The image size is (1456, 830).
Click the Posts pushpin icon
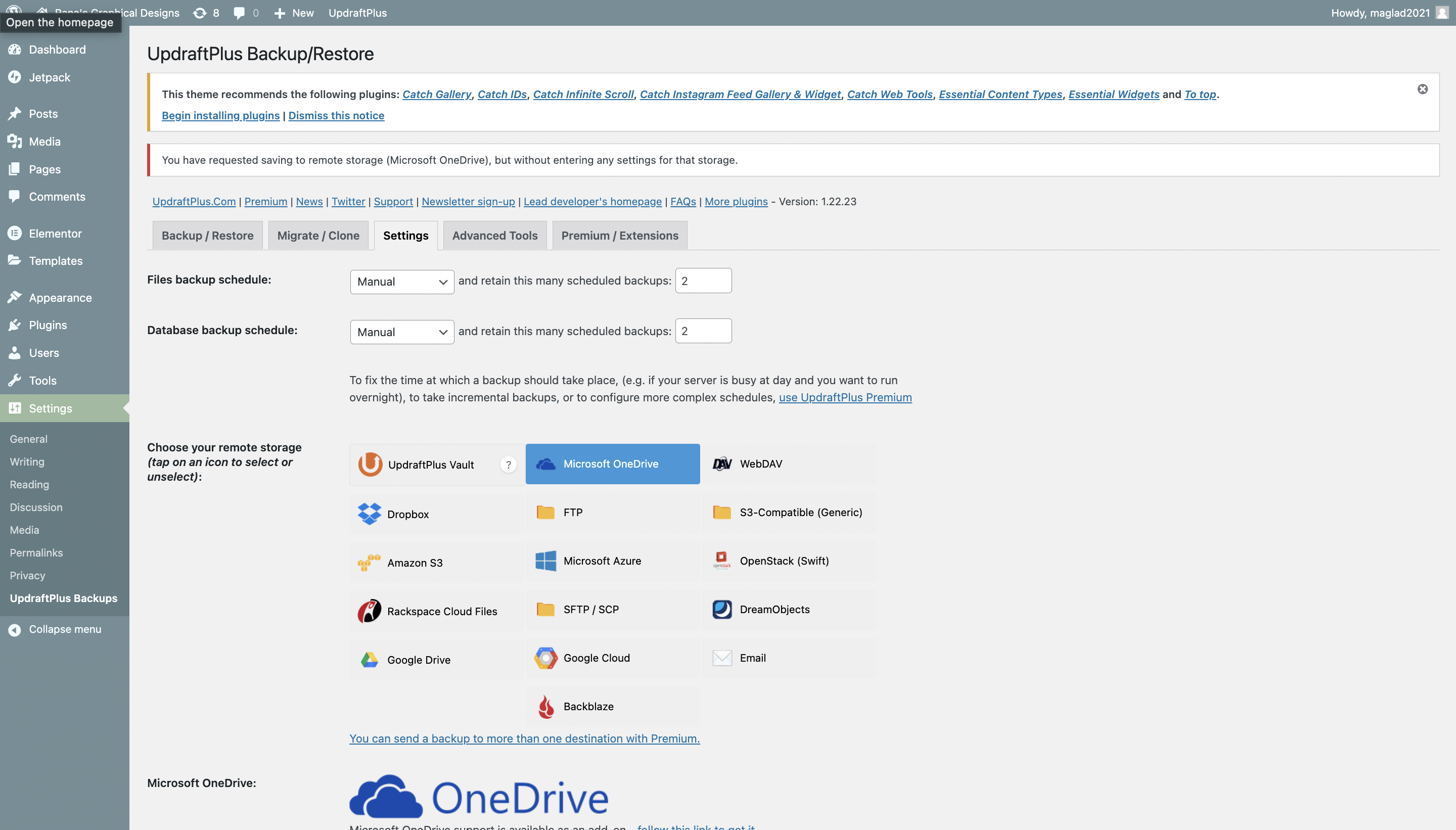coord(15,113)
